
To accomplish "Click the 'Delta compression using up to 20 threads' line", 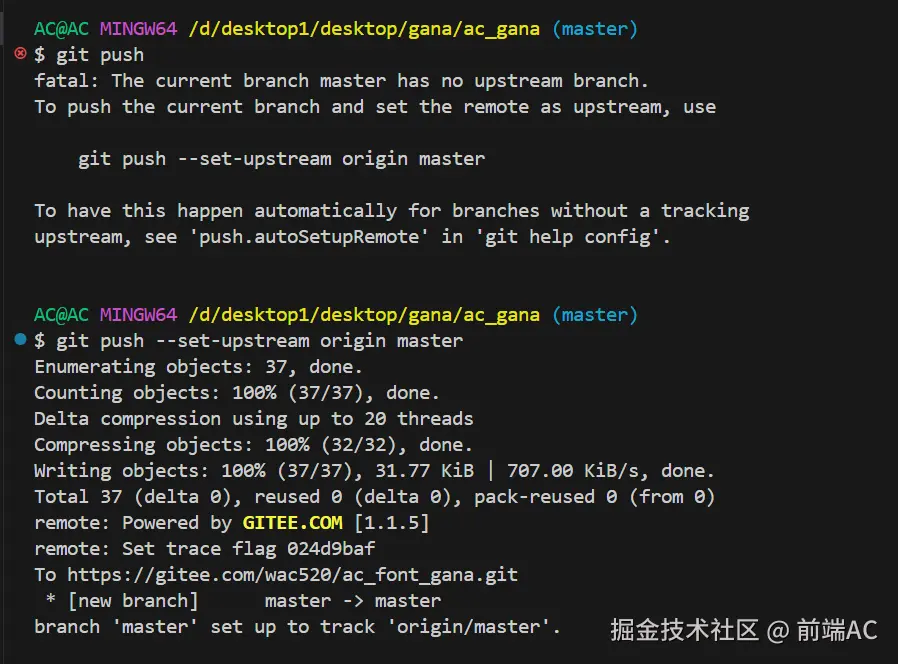I will (253, 419).
